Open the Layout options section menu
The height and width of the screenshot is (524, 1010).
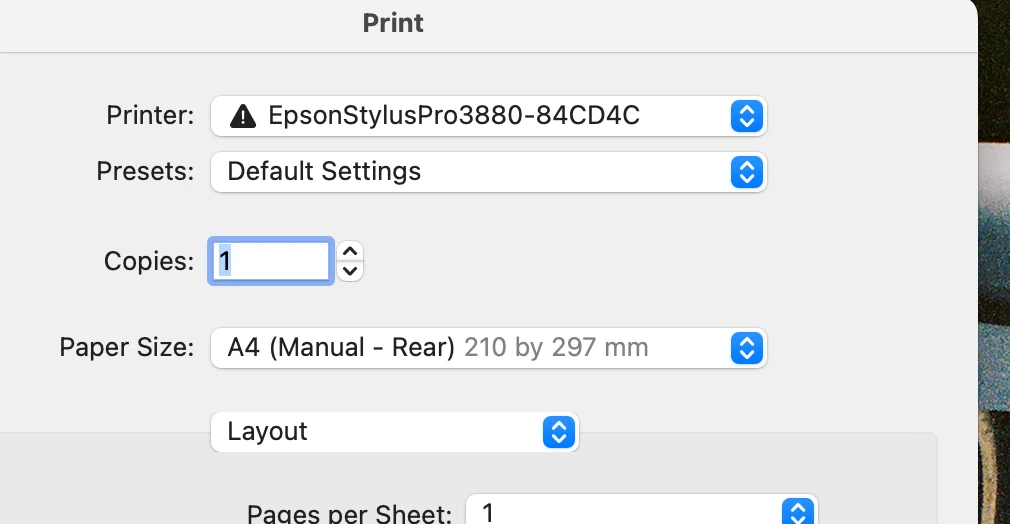[x=394, y=432]
